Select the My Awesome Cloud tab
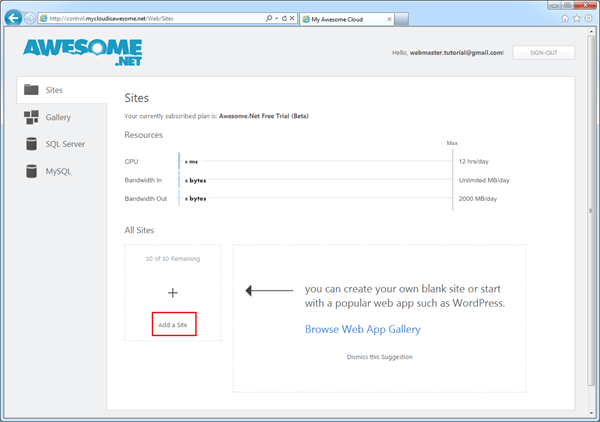Image resolution: width=600 pixels, height=422 pixels. click(346, 19)
